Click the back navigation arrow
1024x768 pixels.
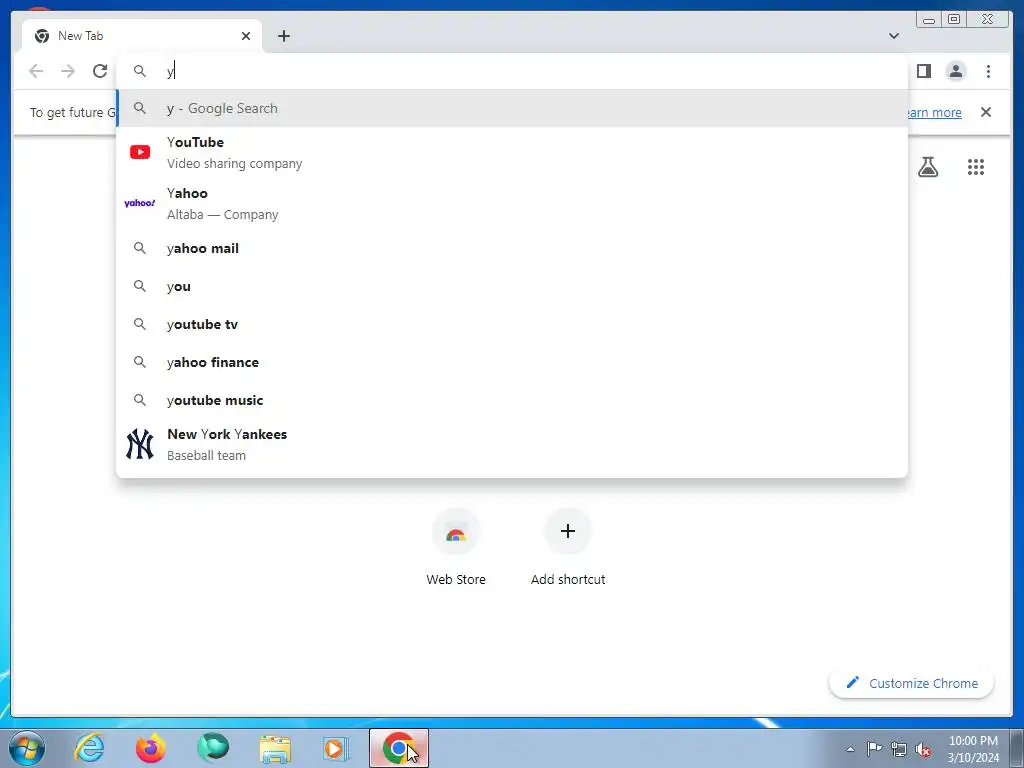click(x=36, y=71)
